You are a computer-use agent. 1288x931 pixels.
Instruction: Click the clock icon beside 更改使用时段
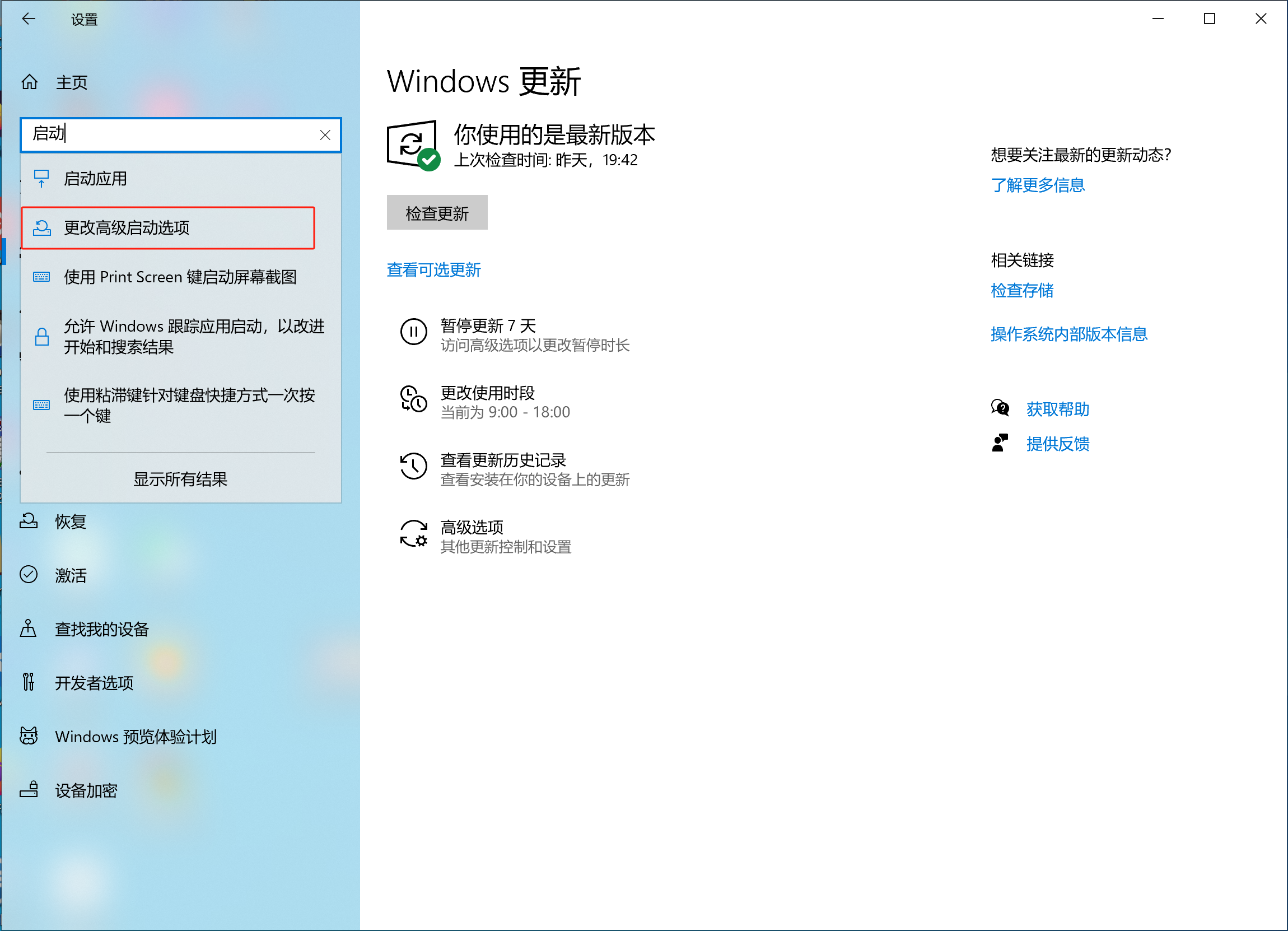[413, 399]
